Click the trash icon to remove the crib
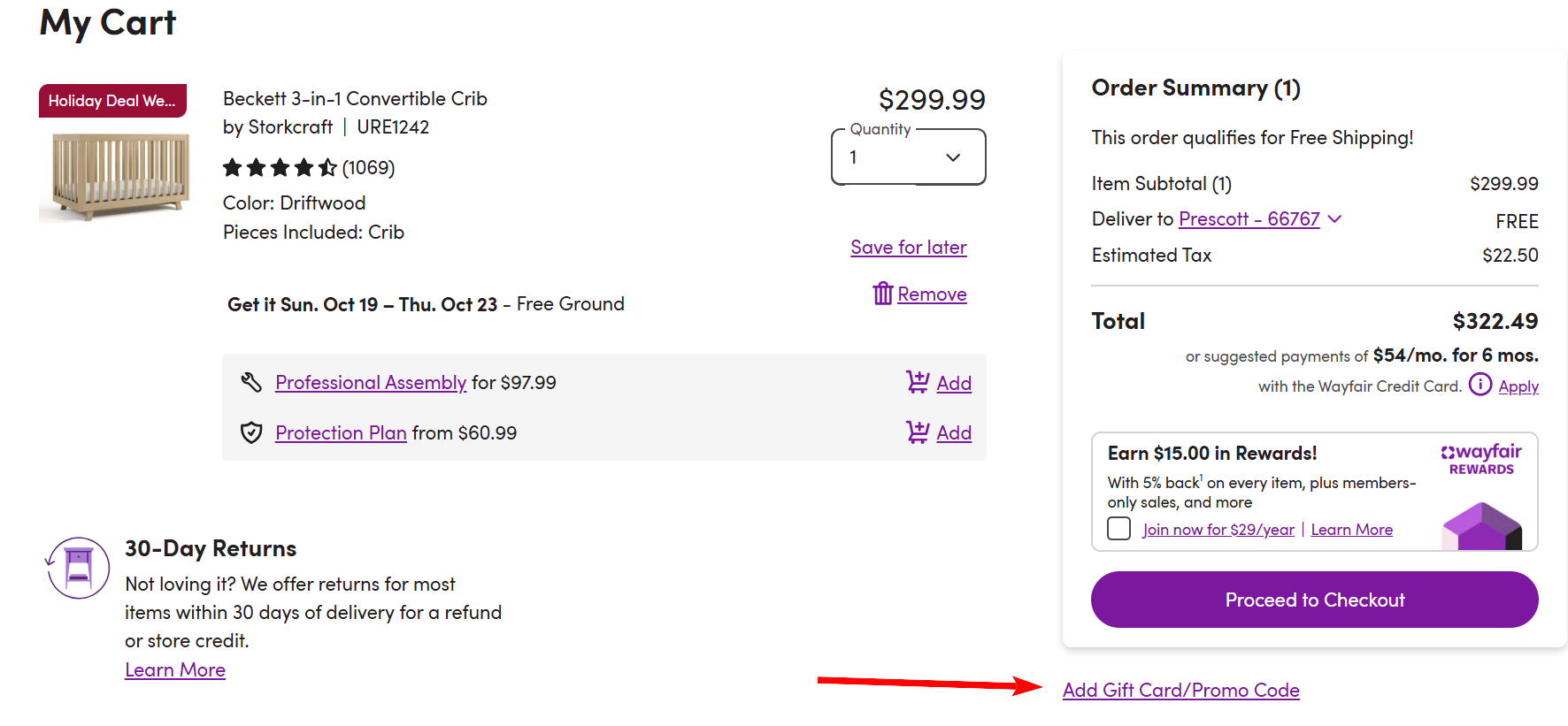Image resolution: width=1568 pixels, height=726 pixels. point(881,293)
